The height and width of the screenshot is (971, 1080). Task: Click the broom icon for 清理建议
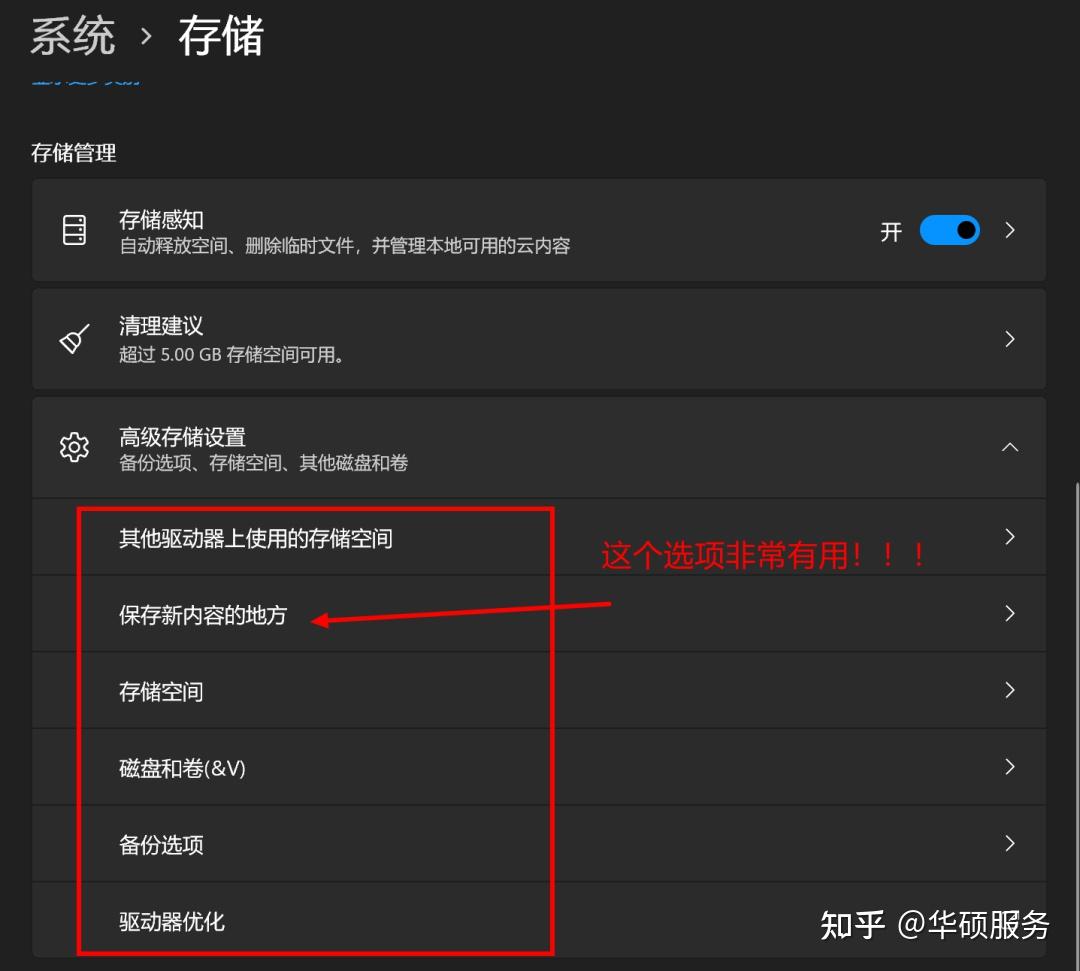click(x=74, y=339)
